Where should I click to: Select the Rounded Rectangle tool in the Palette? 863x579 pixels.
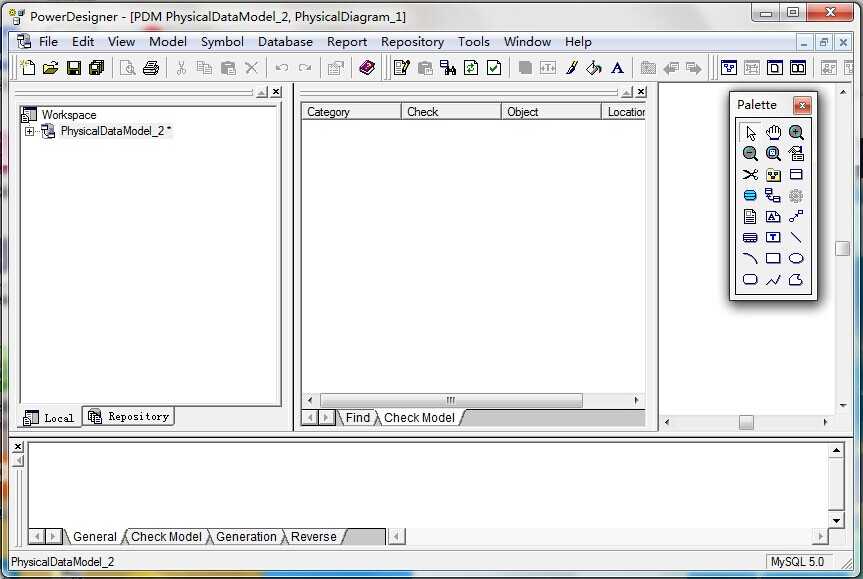tap(750, 279)
